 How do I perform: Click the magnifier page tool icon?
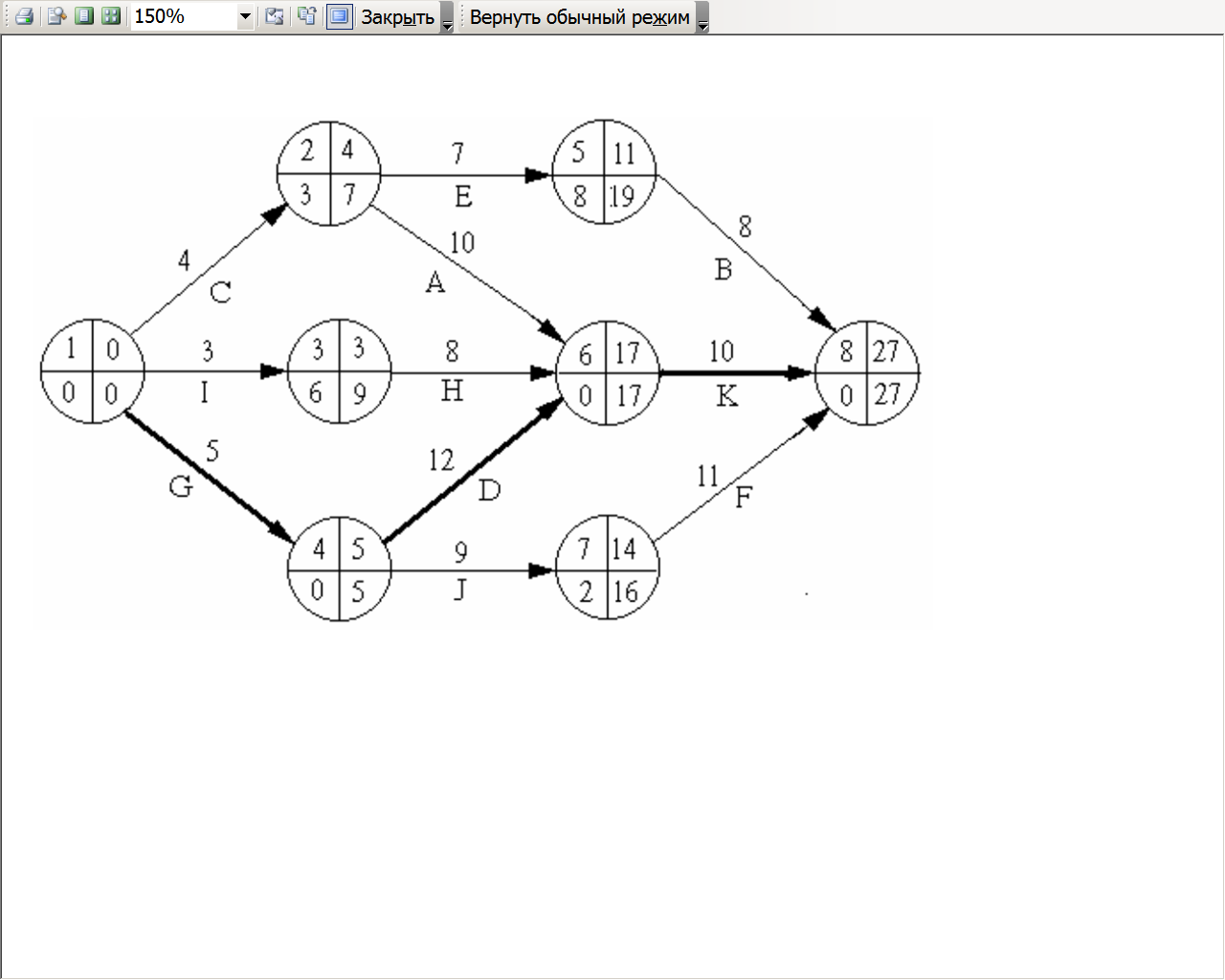point(56,16)
